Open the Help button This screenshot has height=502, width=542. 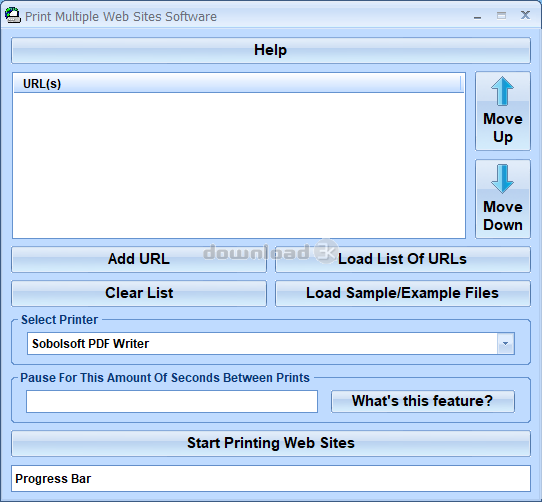271,50
